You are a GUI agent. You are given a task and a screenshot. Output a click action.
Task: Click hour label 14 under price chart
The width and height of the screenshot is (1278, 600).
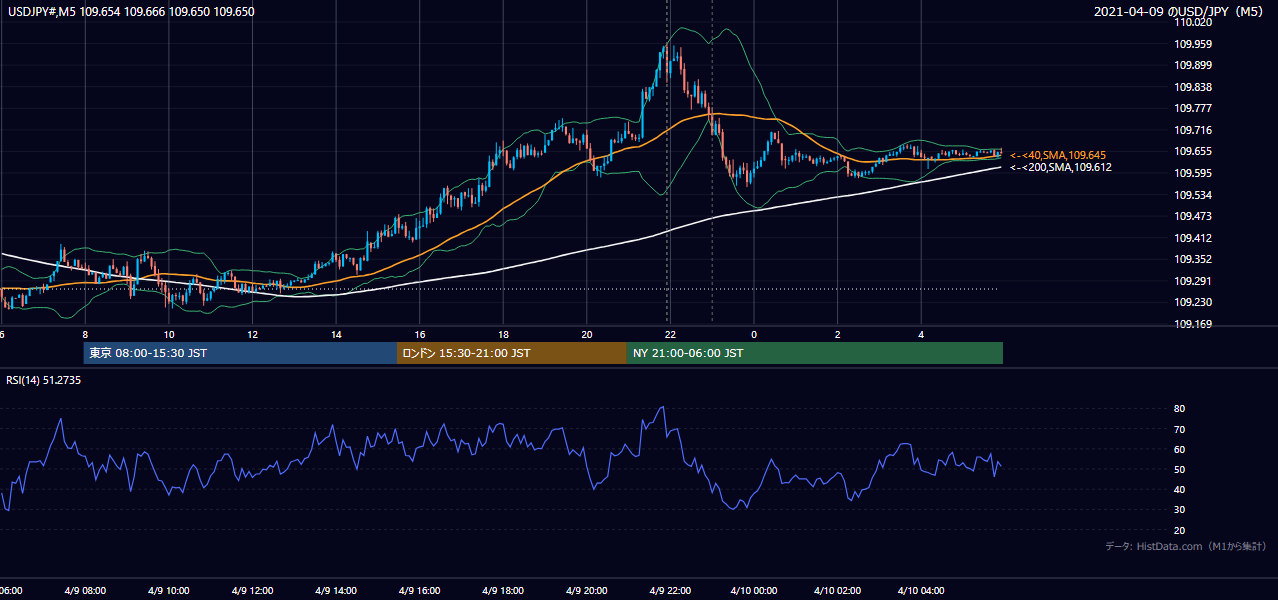(x=336, y=334)
